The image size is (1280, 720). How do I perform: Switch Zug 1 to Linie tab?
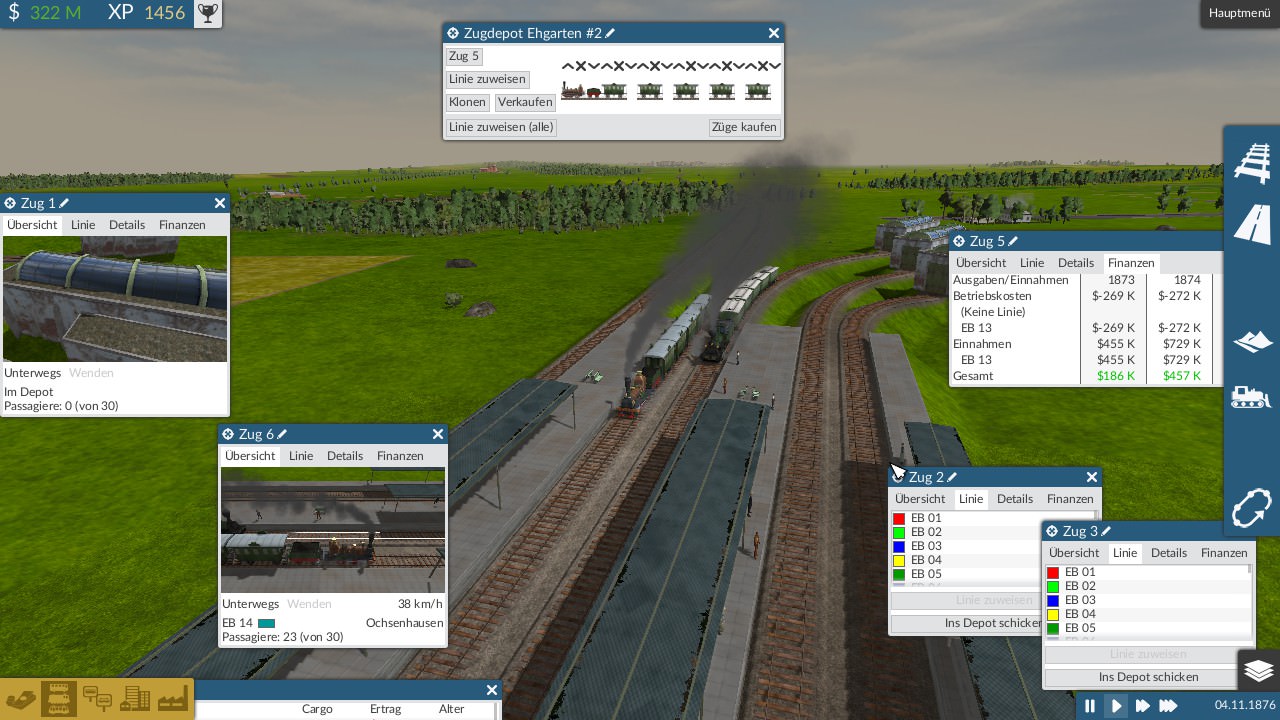83,225
